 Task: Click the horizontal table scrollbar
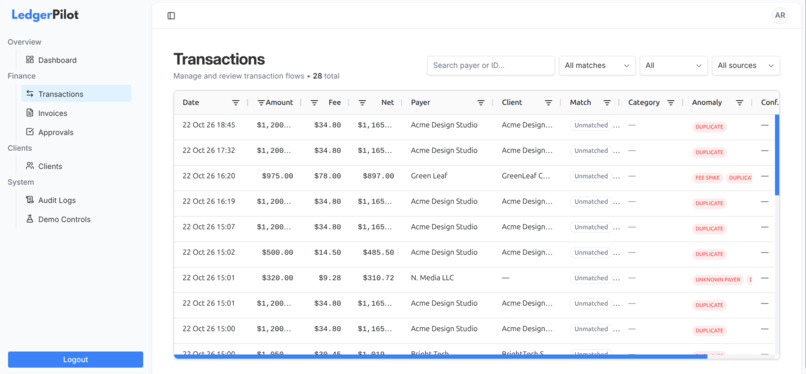click(x=441, y=356)
